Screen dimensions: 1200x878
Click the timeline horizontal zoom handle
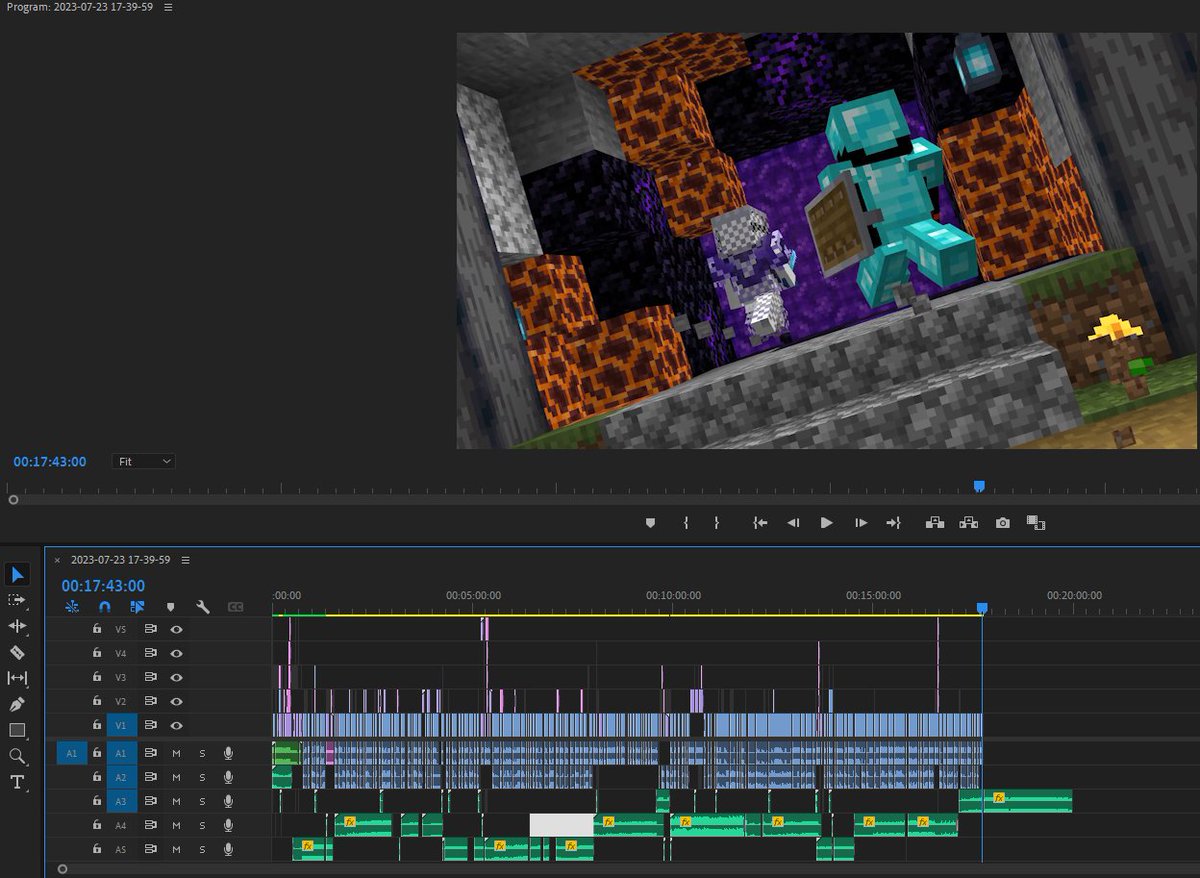pos(62,869)
